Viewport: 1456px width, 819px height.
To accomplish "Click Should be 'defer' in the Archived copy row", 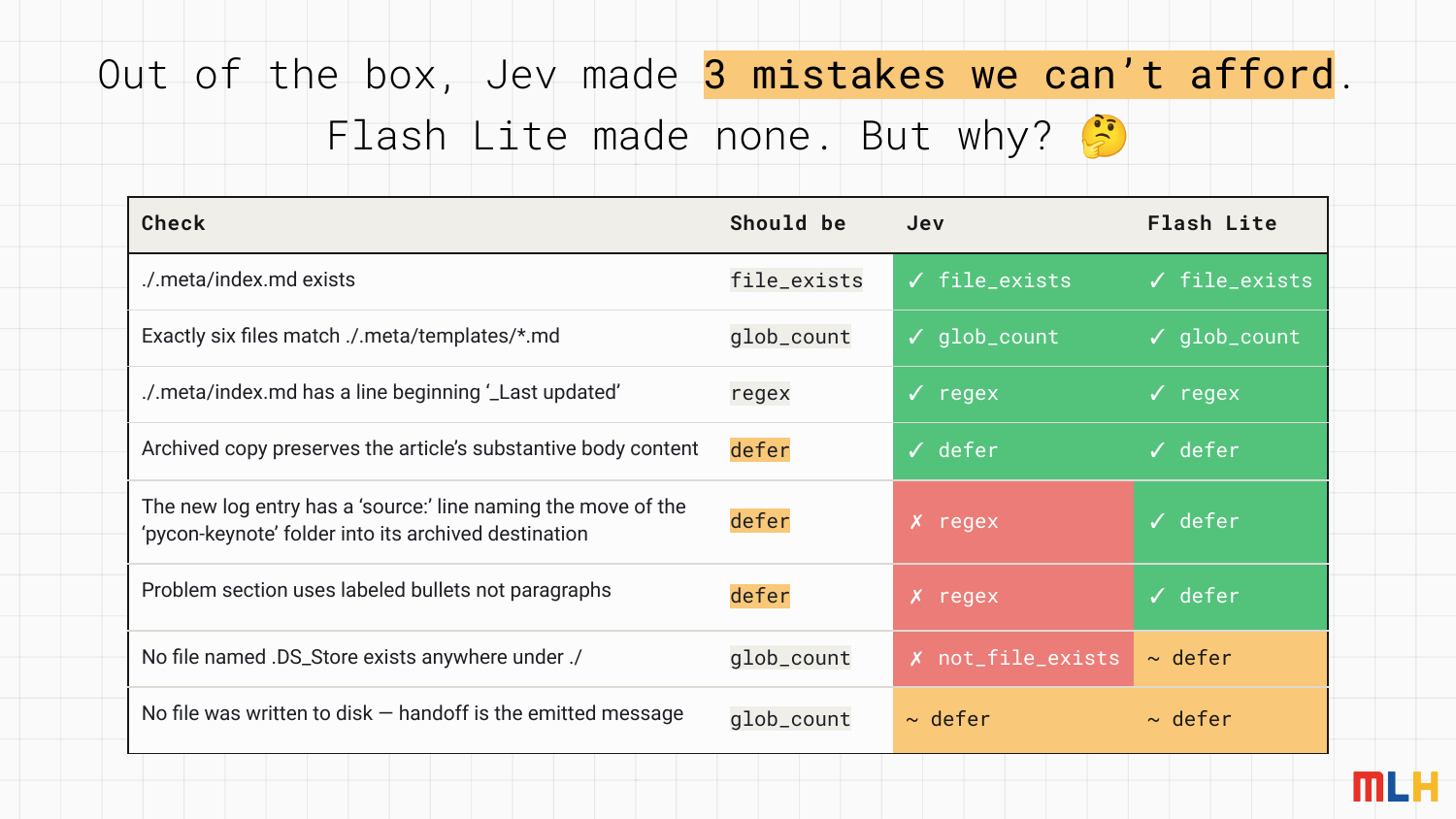I will pos(760,450).
